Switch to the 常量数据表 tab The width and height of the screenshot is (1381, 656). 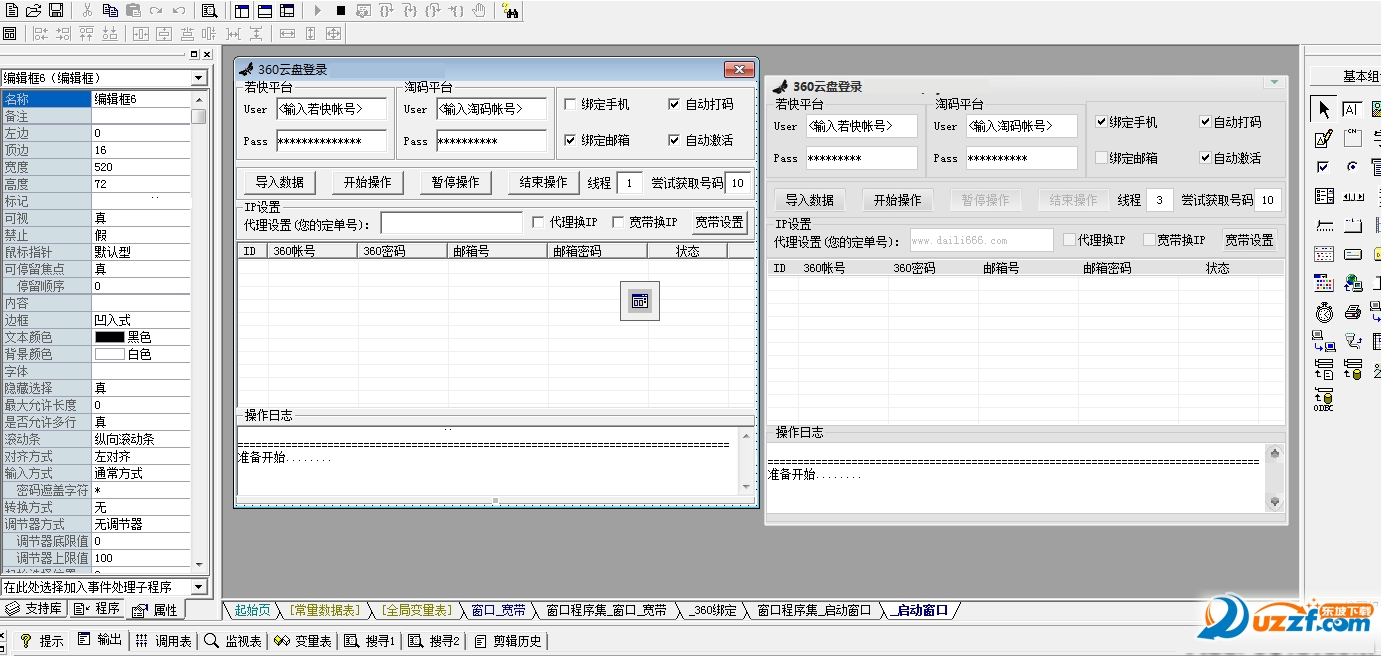324,610
